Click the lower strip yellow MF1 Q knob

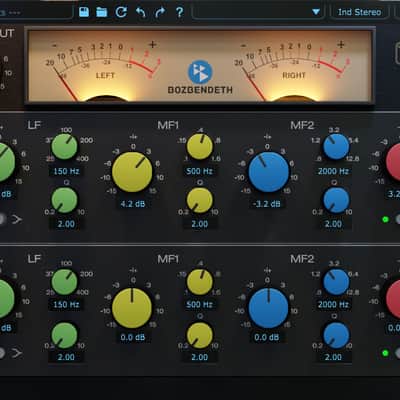coord(200,336)
